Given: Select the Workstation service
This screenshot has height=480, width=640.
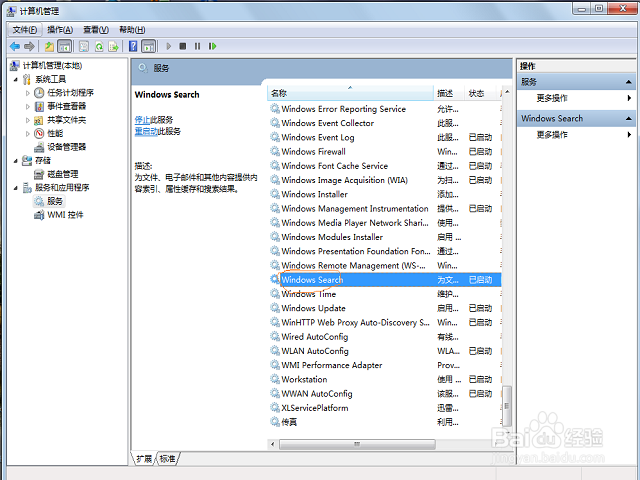Looking at the screenshot, I should tap(304, 380).
